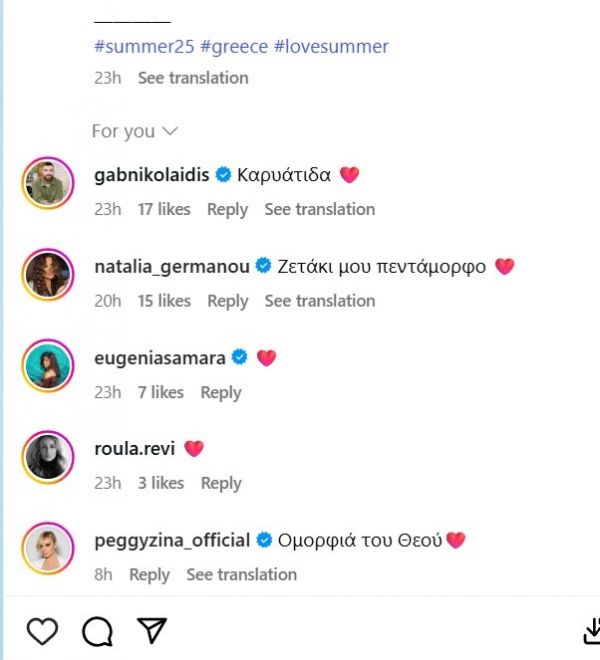Translate the post caption
The image size is (600, 660).
[193, 77]
